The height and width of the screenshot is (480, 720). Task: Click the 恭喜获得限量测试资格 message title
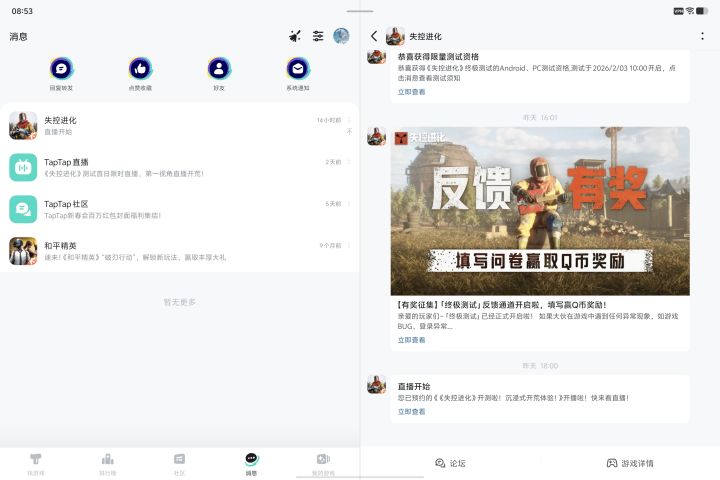[x=438, y=56]
